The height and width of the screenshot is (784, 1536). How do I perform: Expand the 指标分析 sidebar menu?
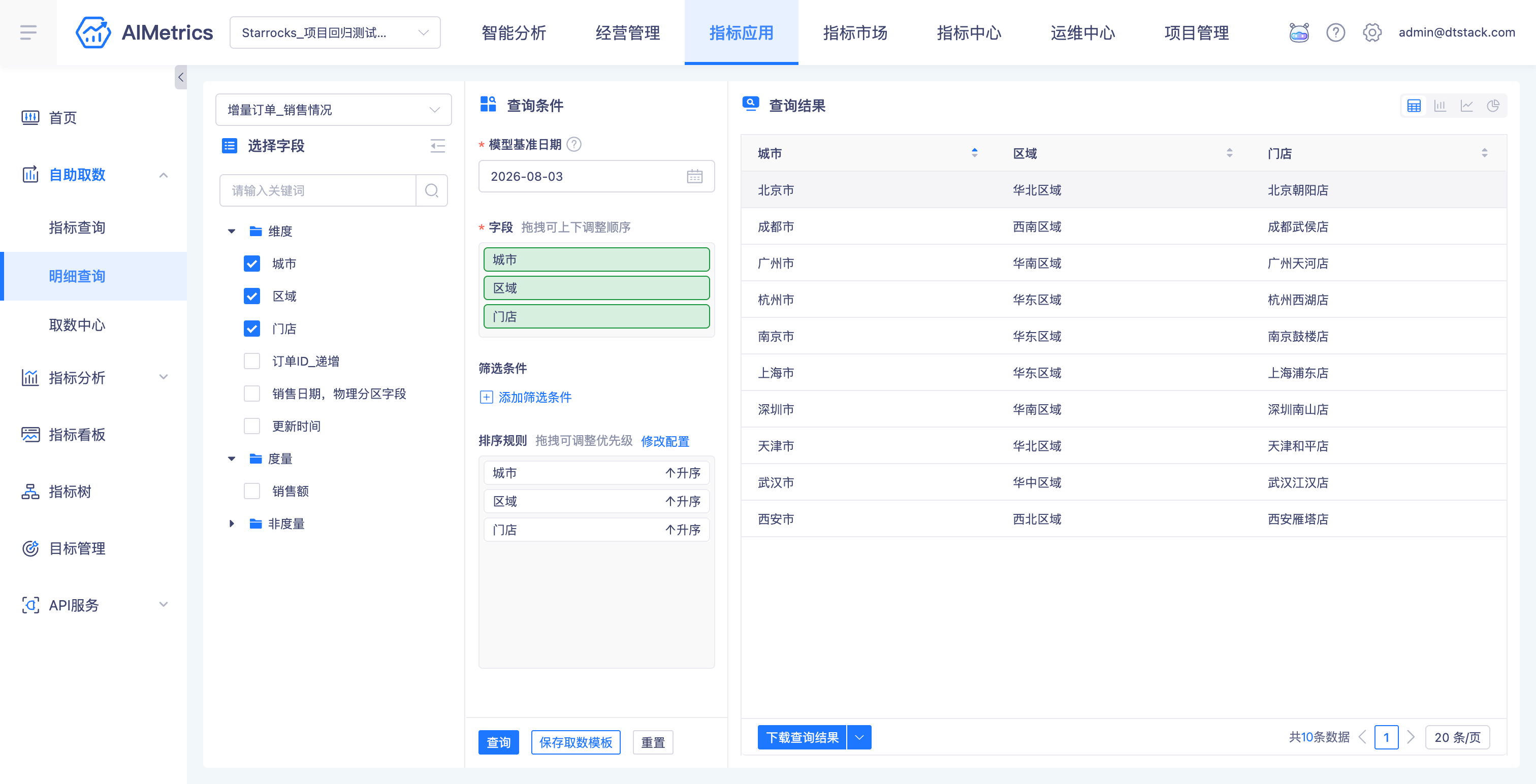[x=164, y=377]
